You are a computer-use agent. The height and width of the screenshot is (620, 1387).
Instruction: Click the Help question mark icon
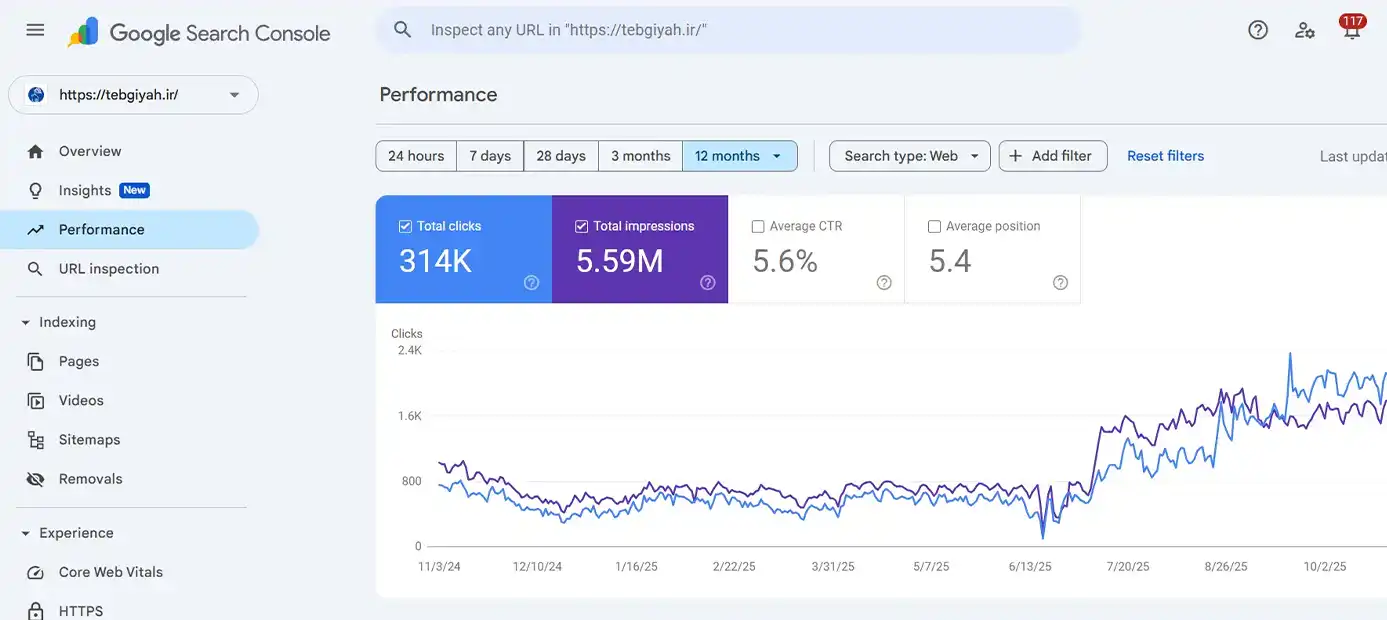tap(1258, 30)
